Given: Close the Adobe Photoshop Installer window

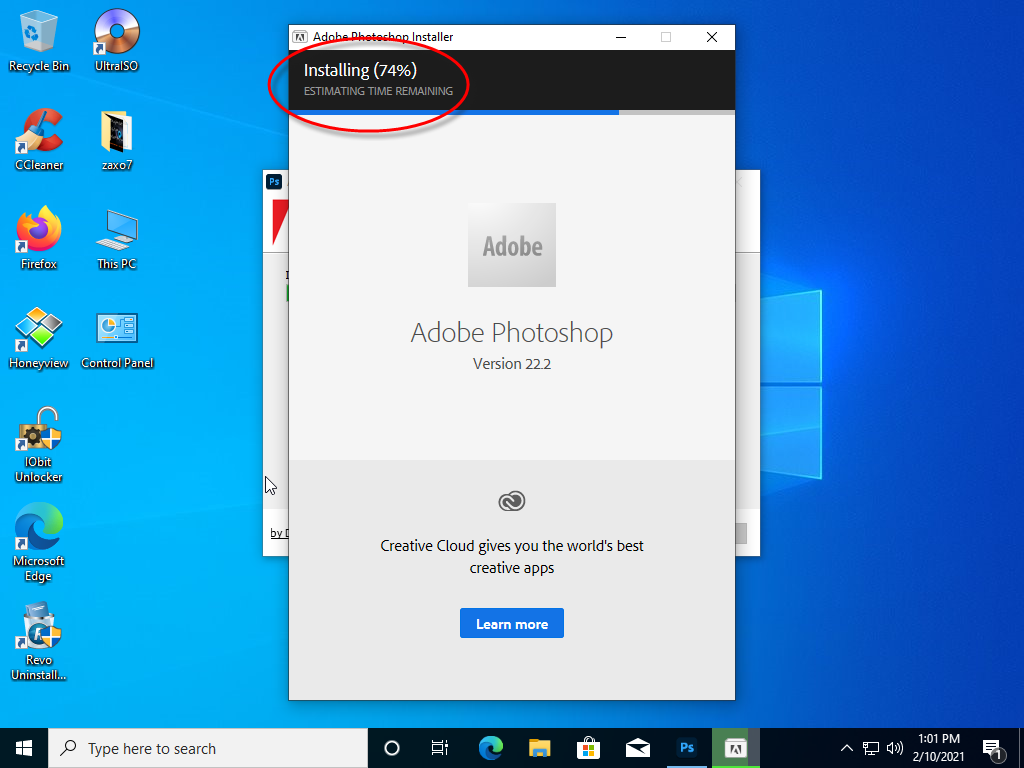Looking at the screenshot, I should [x=712, y=37].
